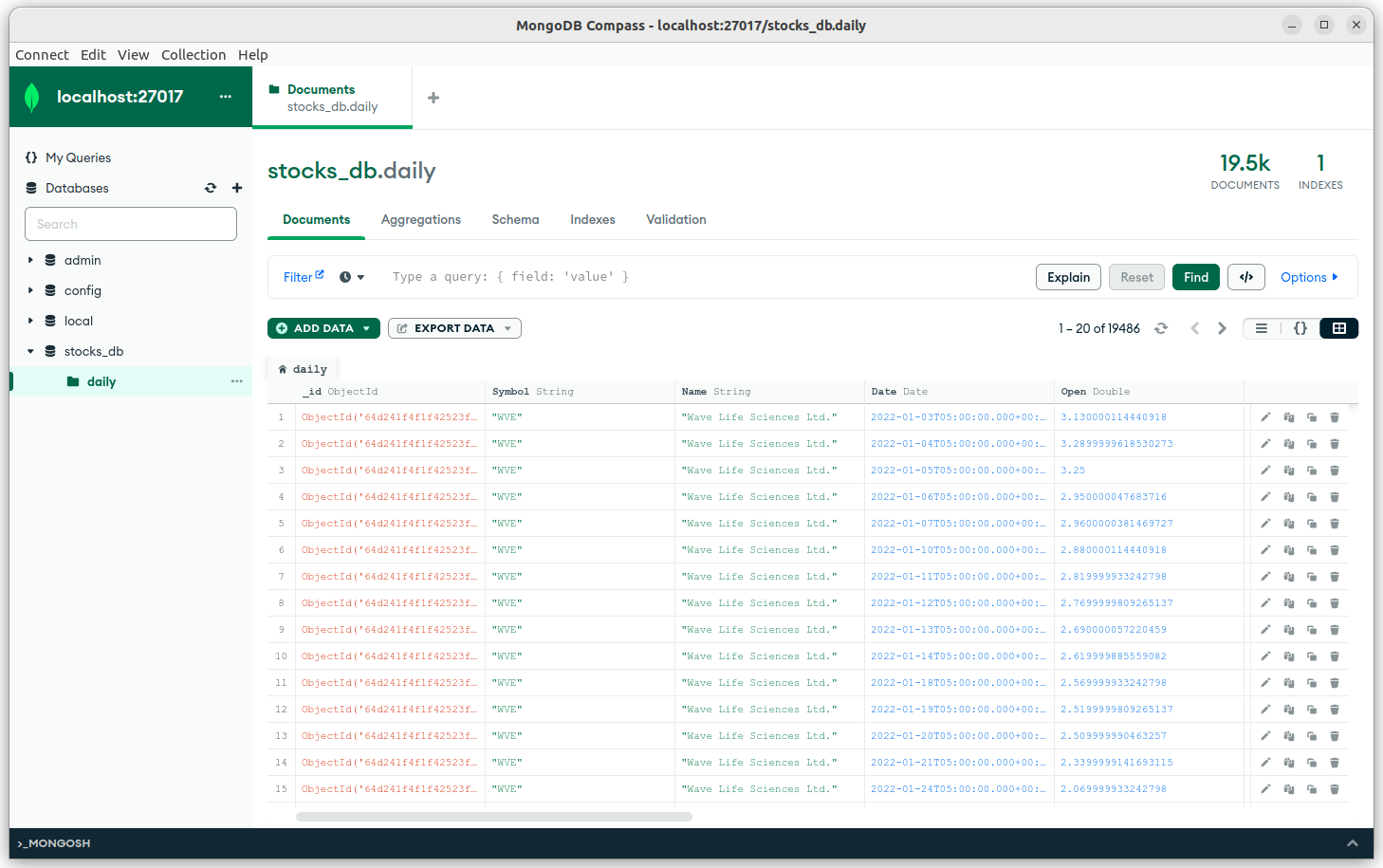Switch to the Indexes tab
This screenshot has height=868, width=1383.
tap(593, 219)
